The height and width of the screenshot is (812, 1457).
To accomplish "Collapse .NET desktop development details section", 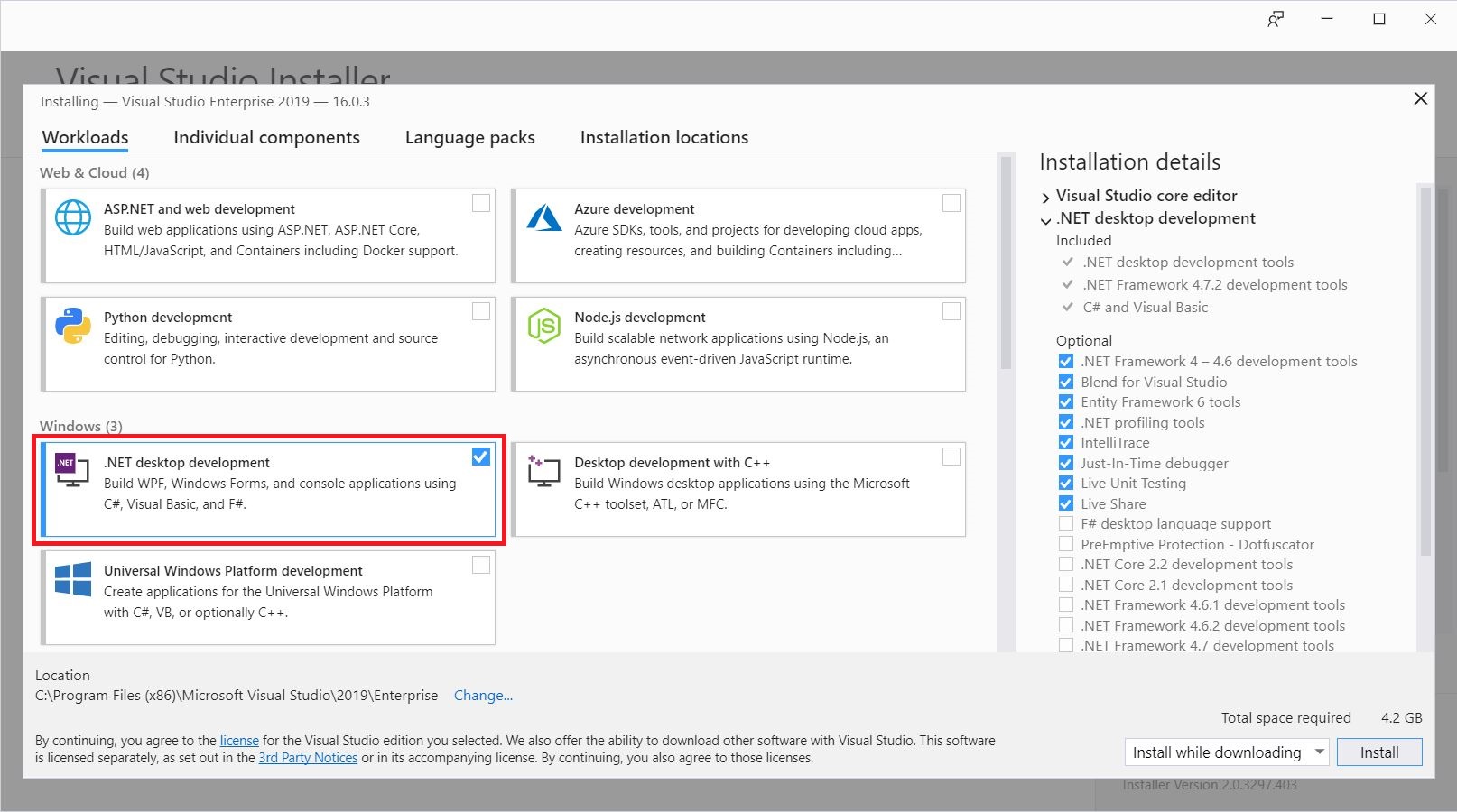I will coord(1046,219).
